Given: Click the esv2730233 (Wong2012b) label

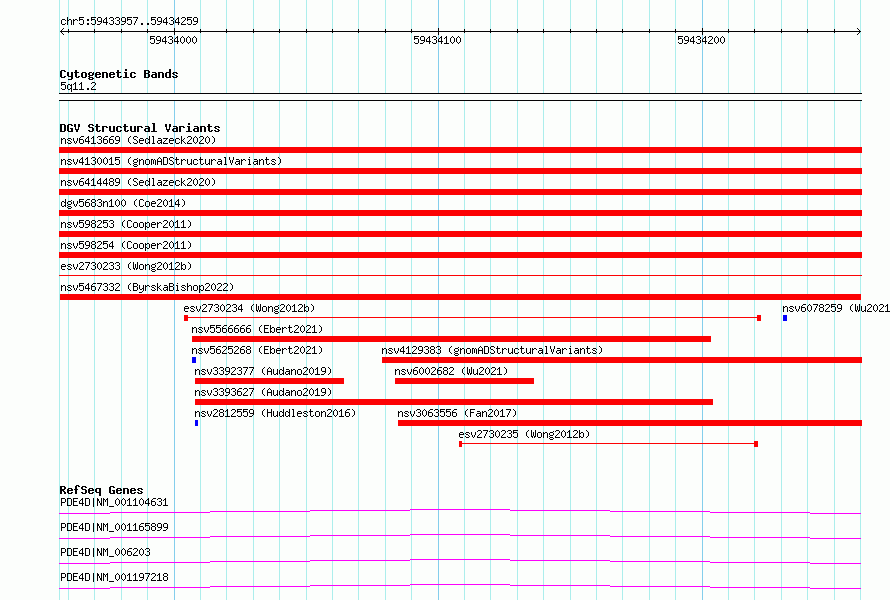Looking at the screenshot, I should [126, 266].
